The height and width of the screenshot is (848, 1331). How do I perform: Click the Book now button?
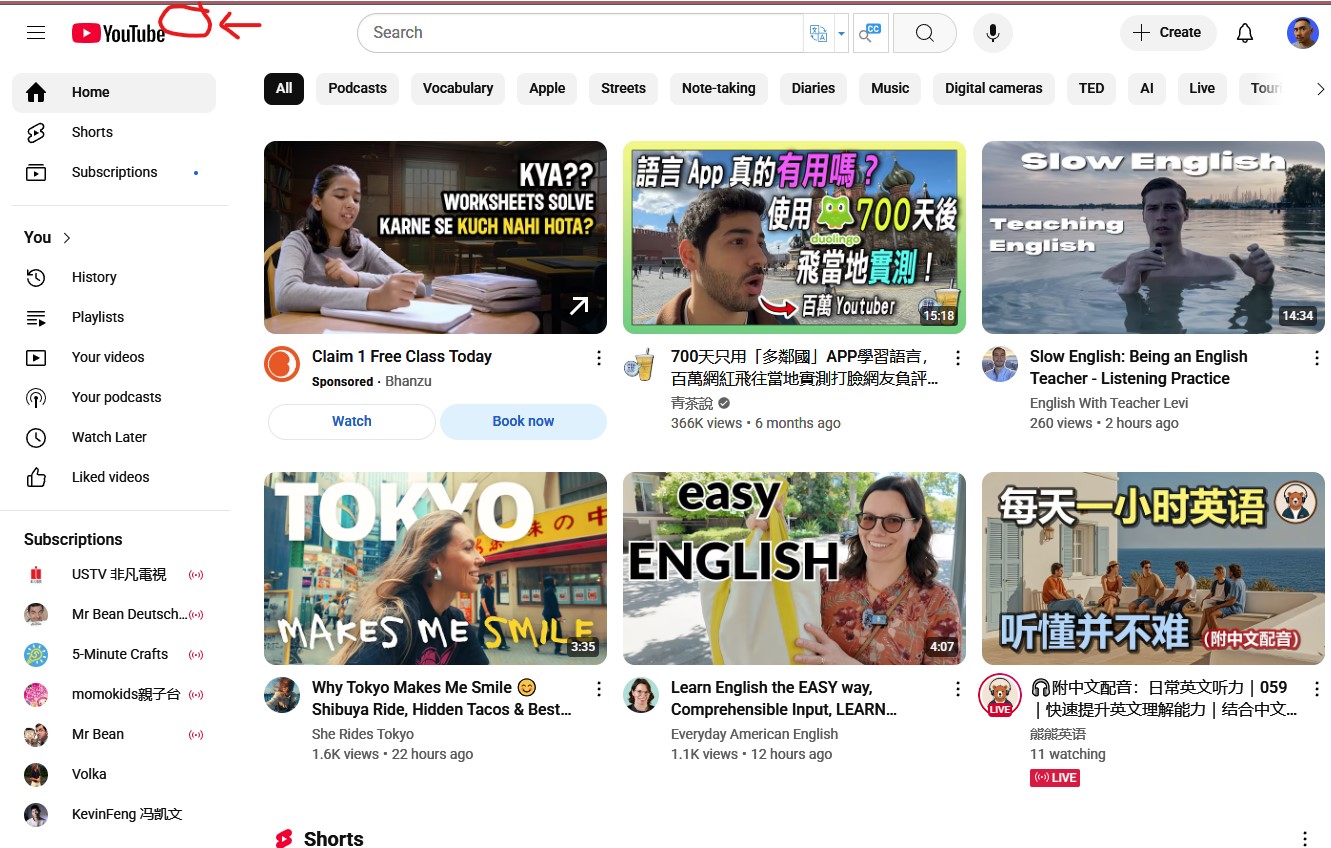(x=523, y=422)
